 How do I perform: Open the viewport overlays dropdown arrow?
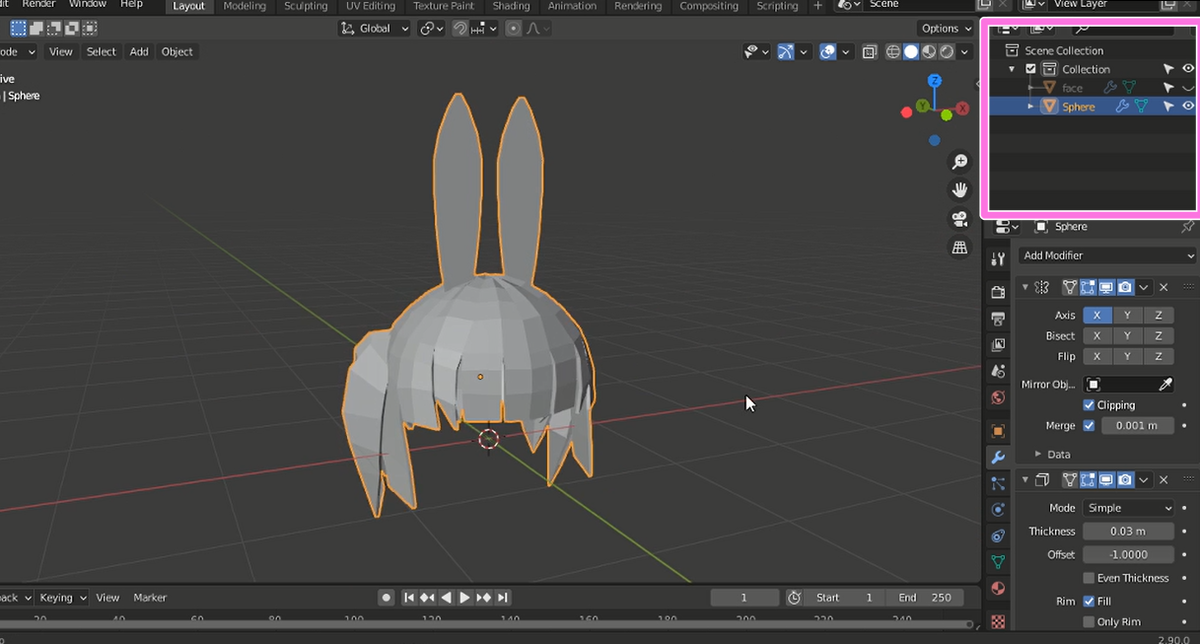845,52
